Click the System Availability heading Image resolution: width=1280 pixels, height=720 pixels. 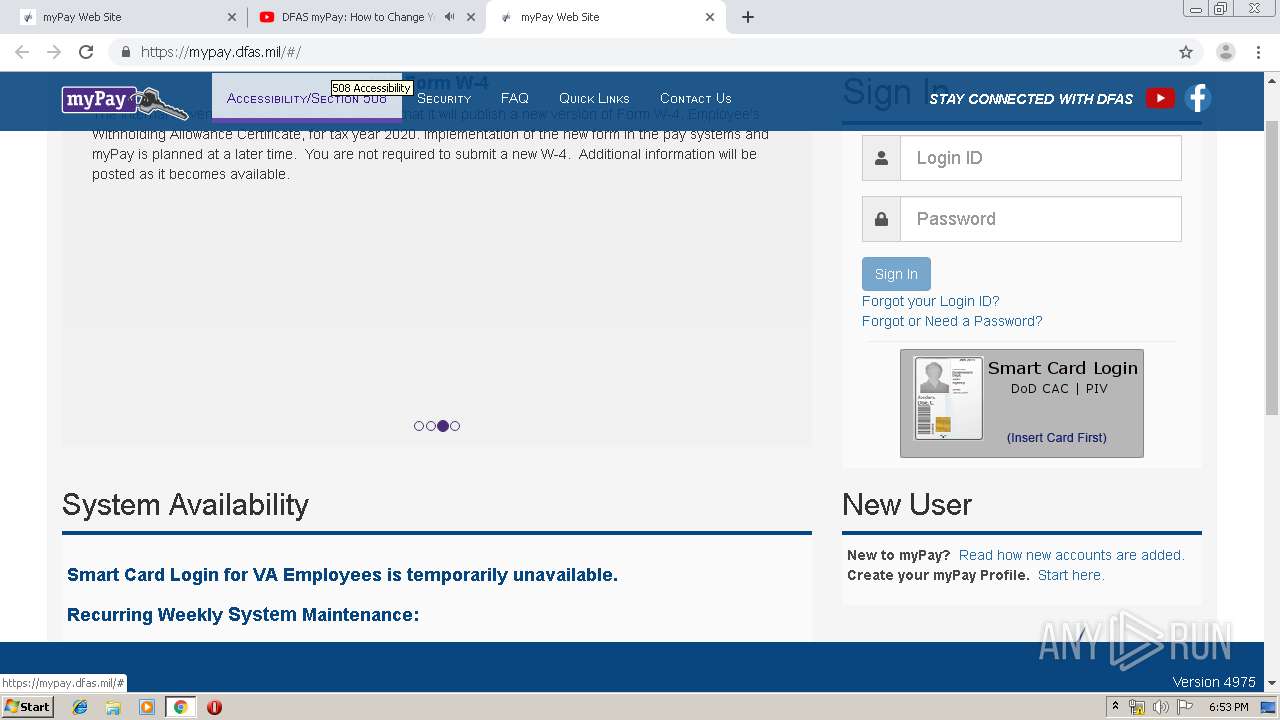[x=185, y=505]
